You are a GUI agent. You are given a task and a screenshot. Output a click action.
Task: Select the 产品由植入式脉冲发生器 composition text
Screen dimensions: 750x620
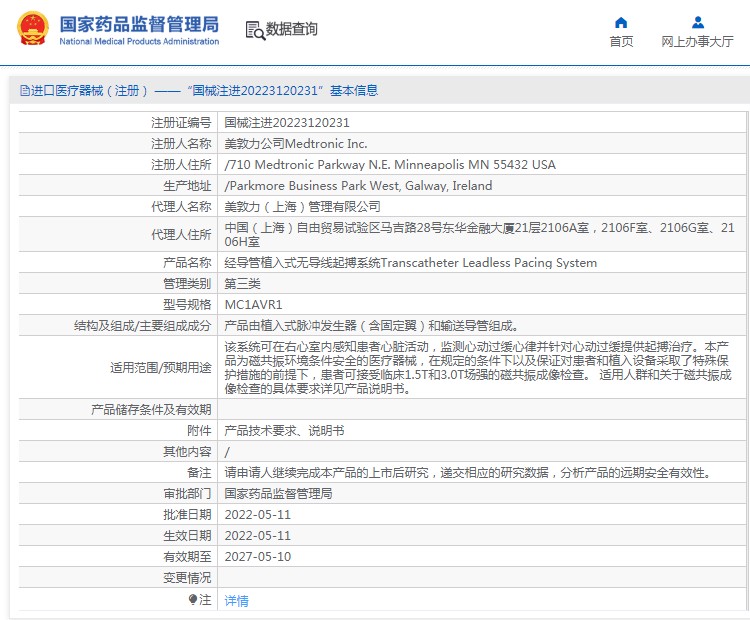[372, 326]
